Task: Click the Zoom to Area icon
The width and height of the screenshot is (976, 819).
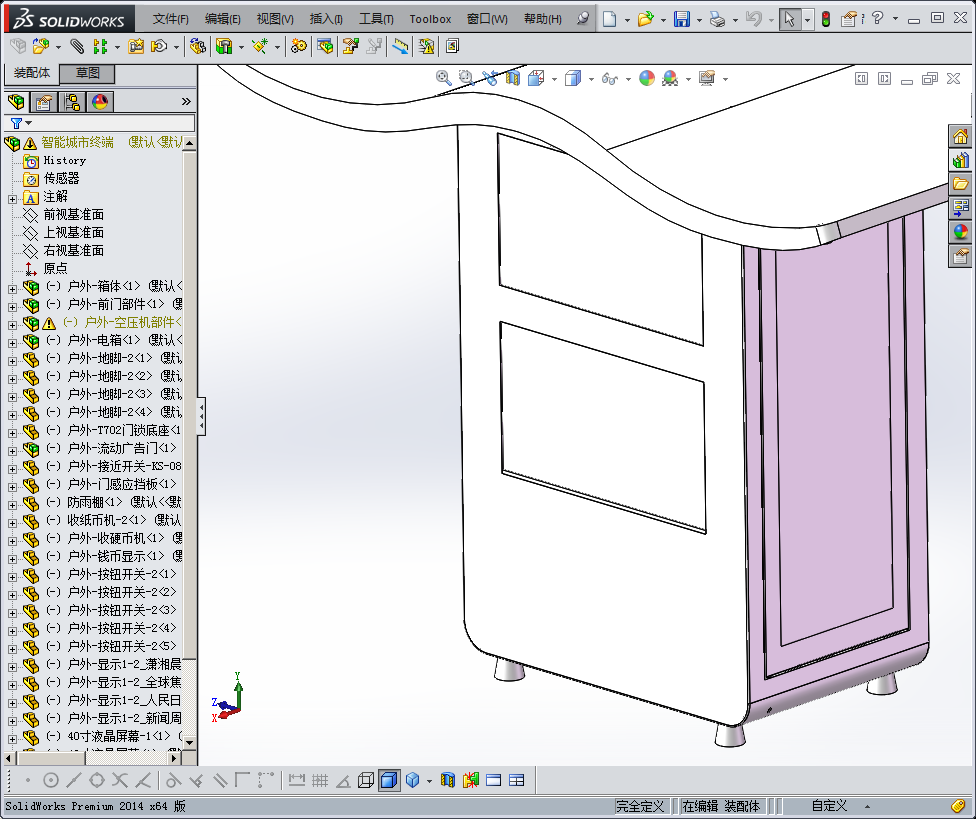Action: tap(466, 78)
